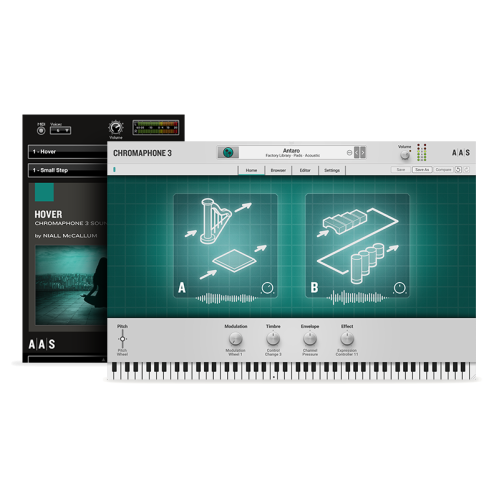Click the 'Channel Pressure' assignment label
This screenshot has width=499, height=500.
tap(310, 352)
